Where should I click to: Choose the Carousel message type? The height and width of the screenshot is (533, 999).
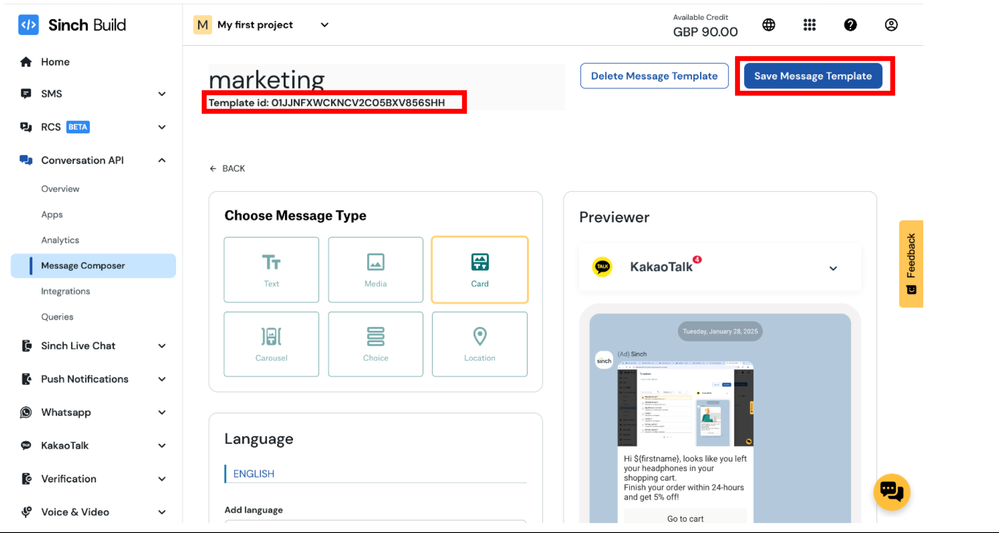click(271, 344)
